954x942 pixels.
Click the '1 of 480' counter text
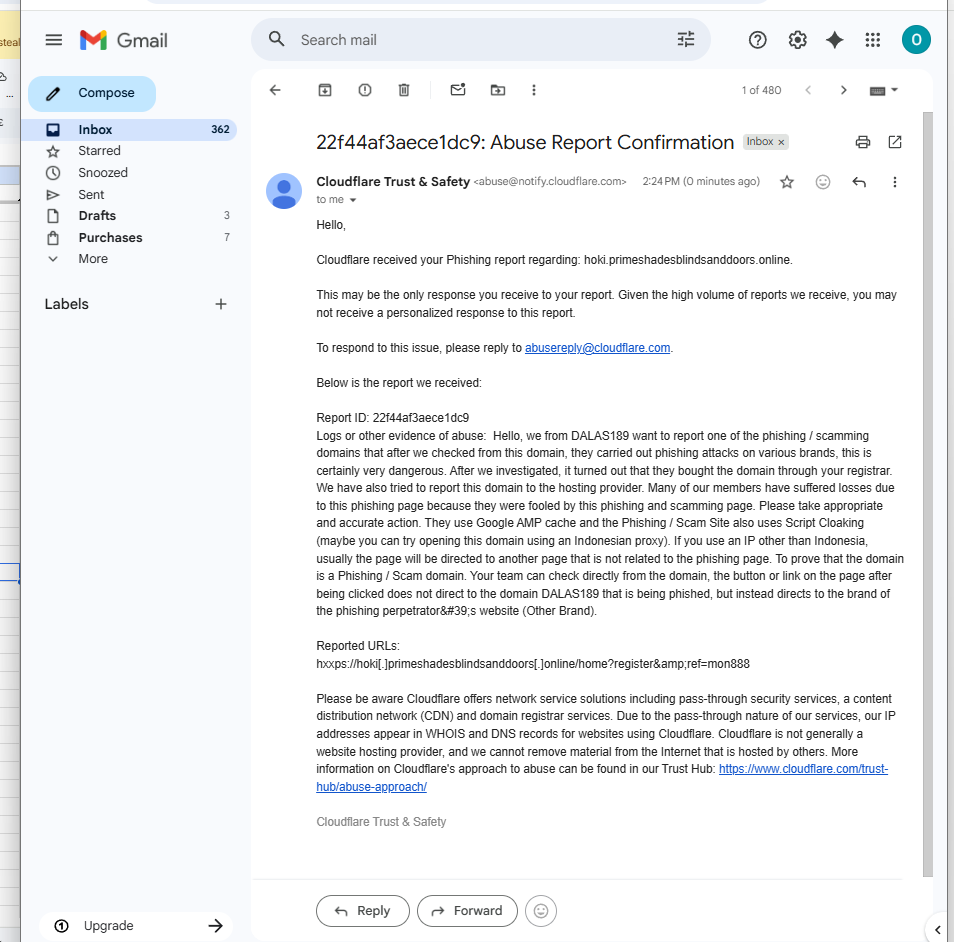(x=761, y=90)
